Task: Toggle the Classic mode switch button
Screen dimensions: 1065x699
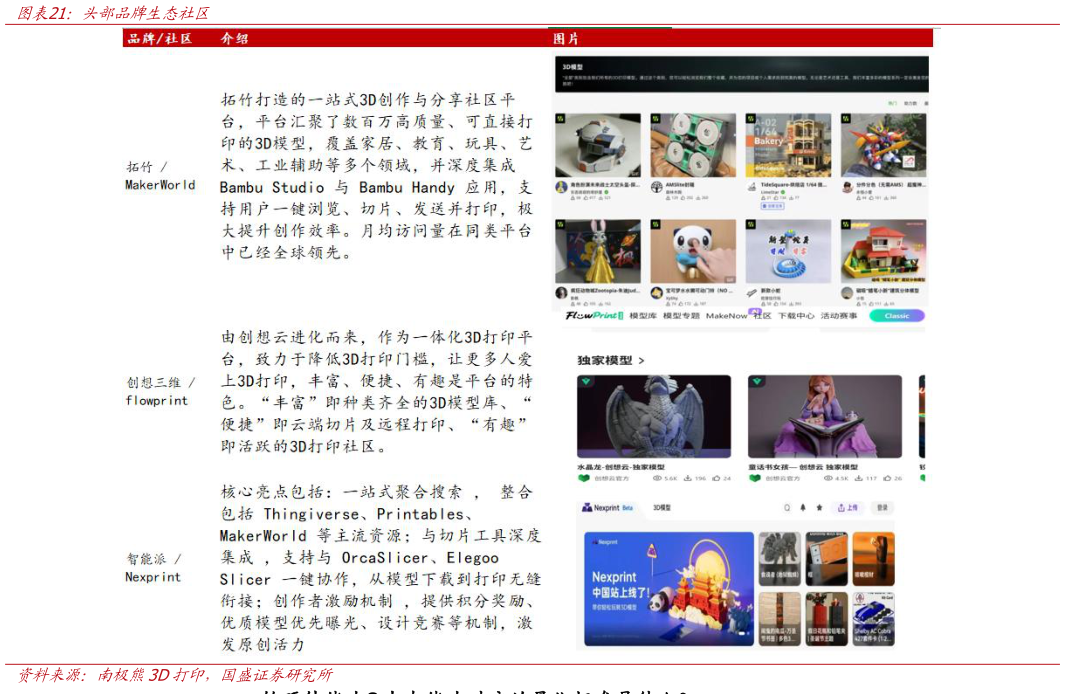Action: click(x=896, y=315)
